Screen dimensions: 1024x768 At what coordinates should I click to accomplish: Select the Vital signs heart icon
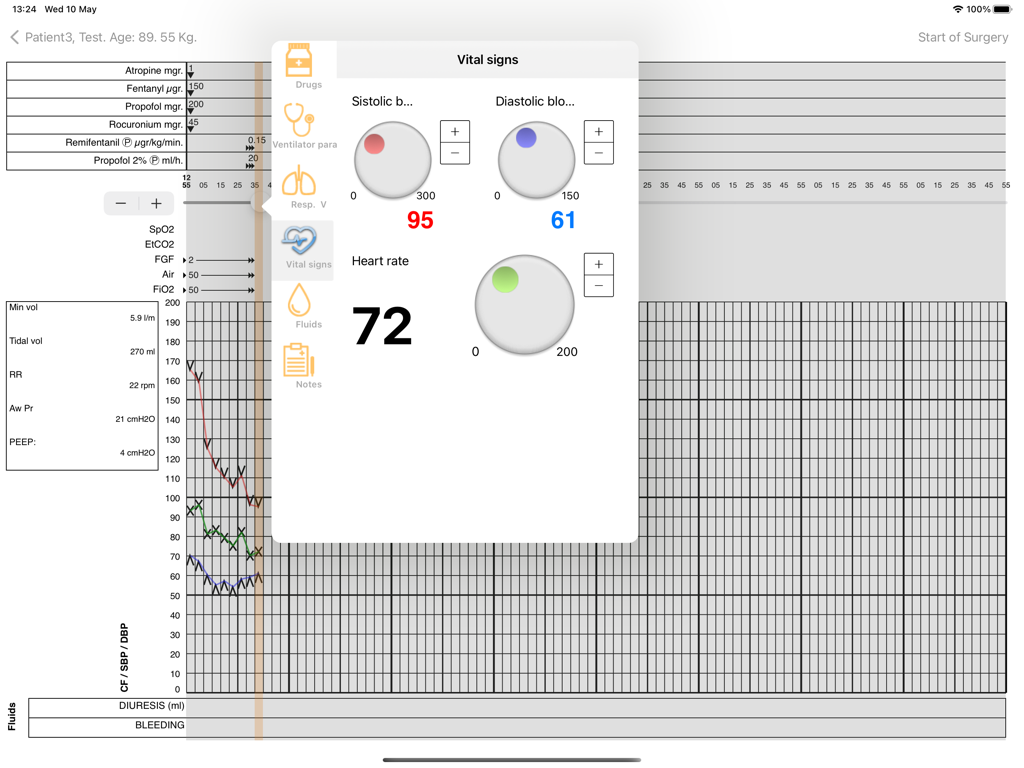[x=300, y=240]
